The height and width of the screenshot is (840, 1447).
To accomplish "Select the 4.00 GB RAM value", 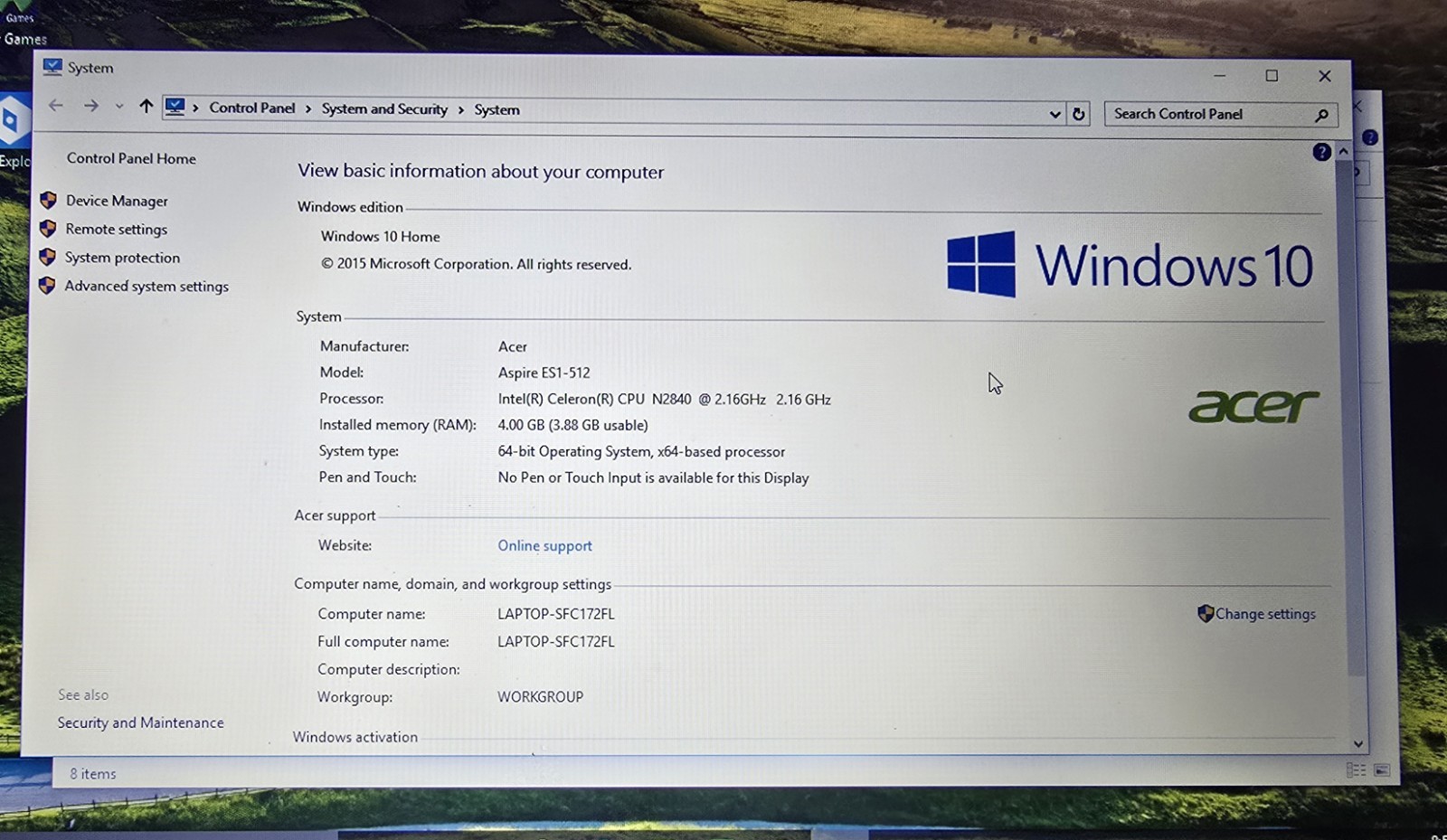I will 572,425.
